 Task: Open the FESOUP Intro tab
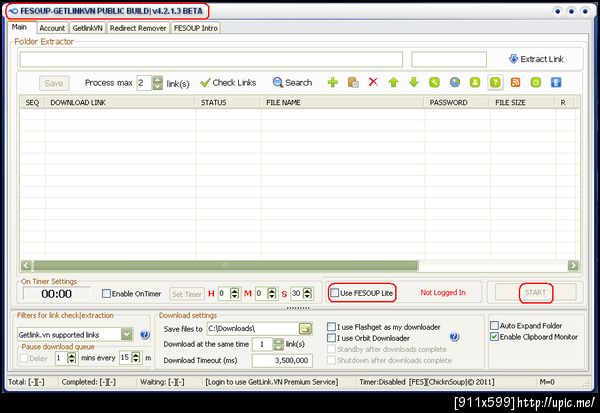(196, 28)
